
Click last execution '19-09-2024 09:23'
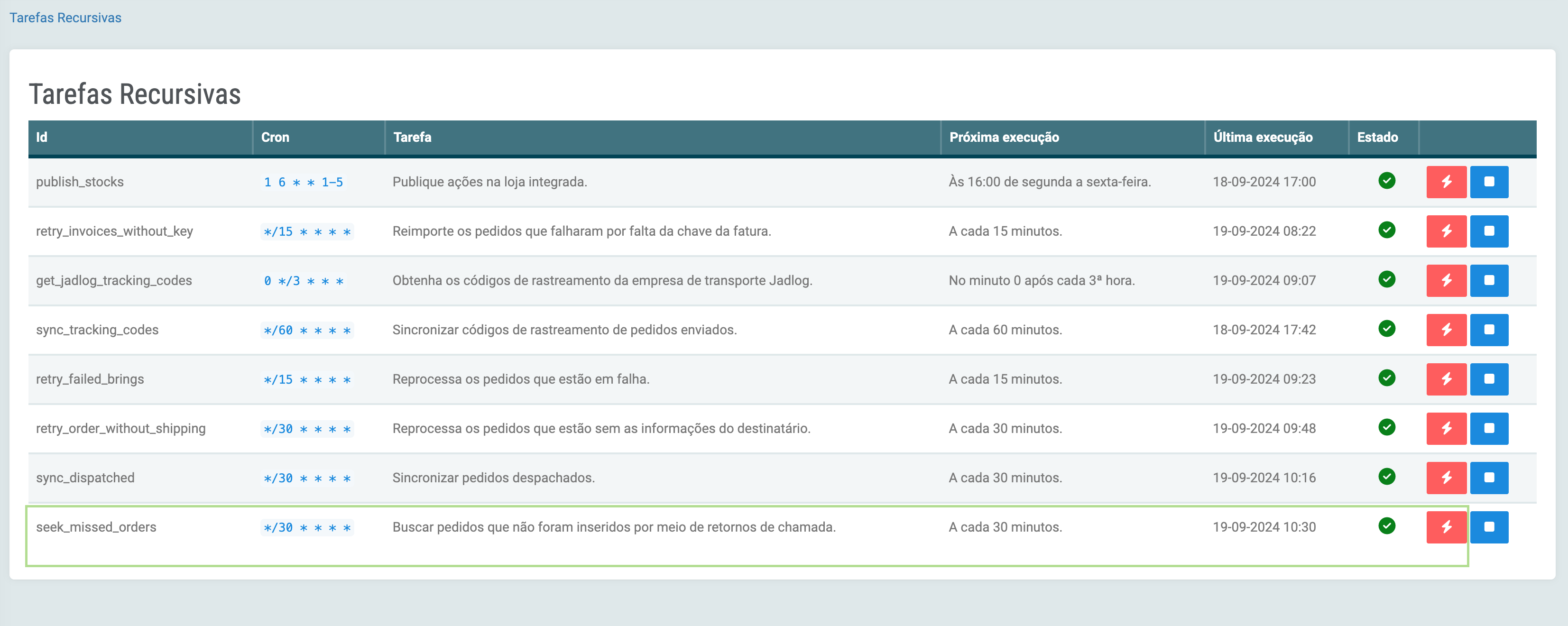(1264, 379)
